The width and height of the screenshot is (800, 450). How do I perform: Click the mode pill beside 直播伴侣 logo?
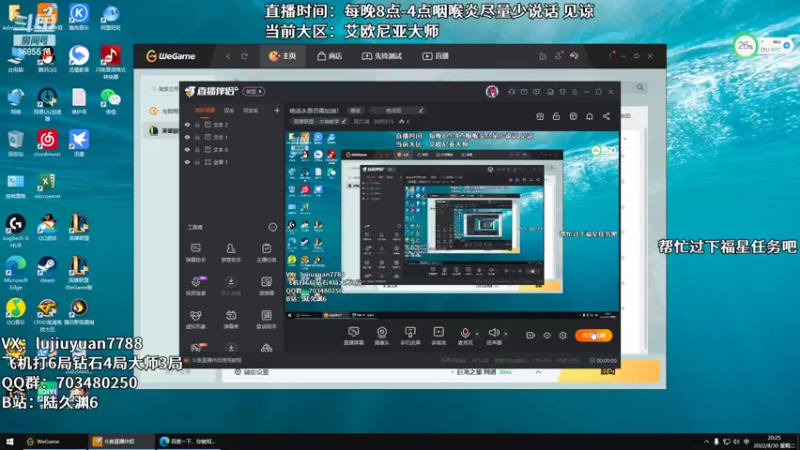coord(254,91)
